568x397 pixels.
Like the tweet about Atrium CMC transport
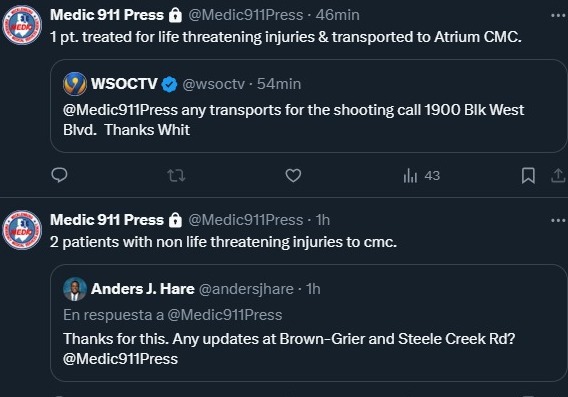click(x=293, y=176)
